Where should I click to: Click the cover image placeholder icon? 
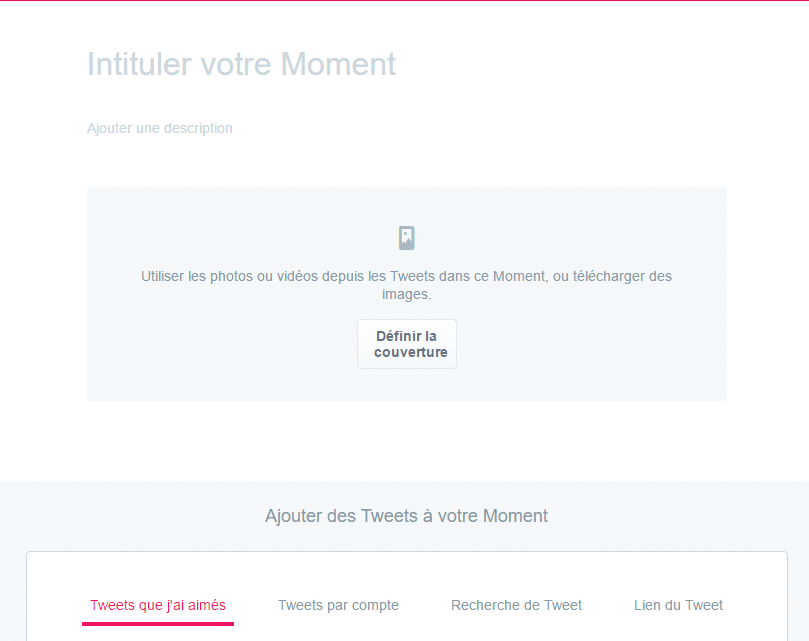click(x=407, y=238)
